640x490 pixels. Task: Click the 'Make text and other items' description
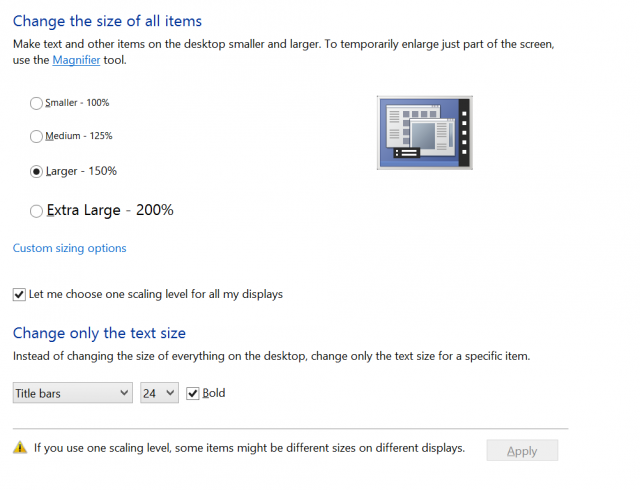tap(283, 52)
